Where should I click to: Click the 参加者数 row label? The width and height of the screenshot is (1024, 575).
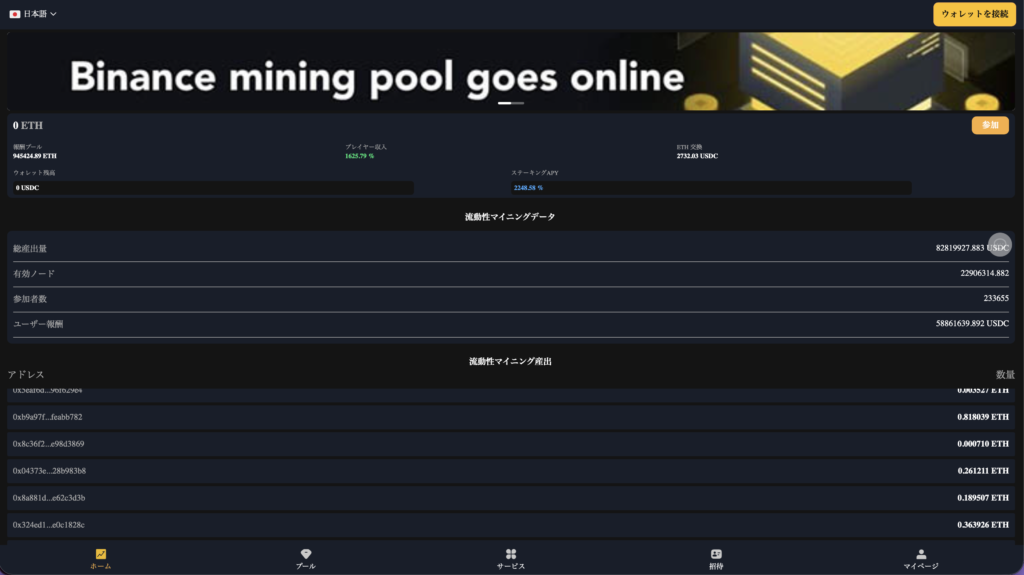coord(30,299)
